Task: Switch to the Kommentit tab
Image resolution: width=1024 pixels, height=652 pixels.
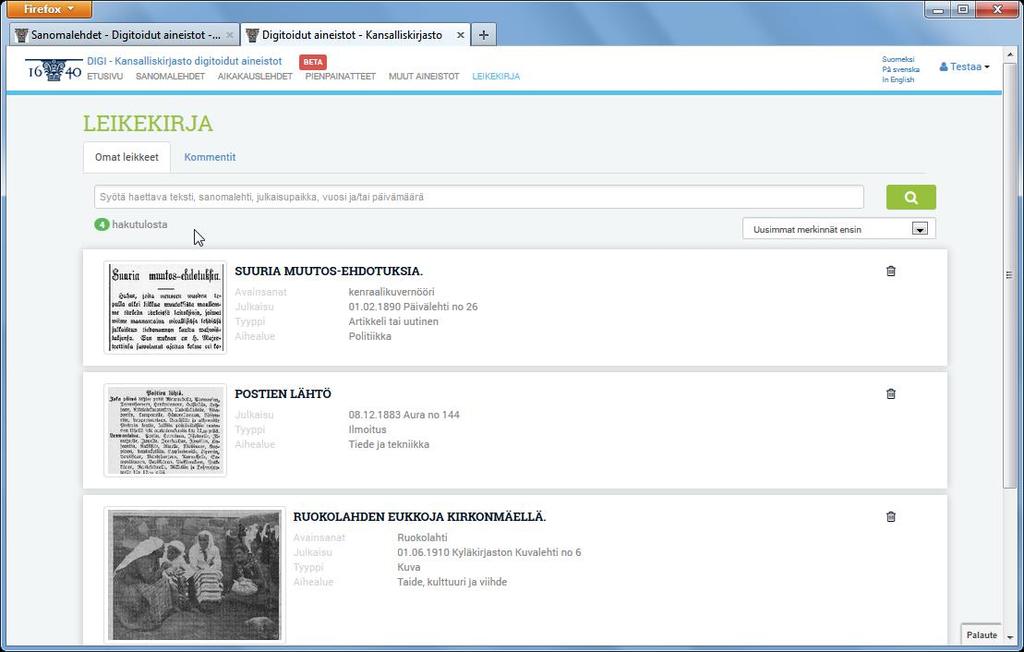Action: click(210, 157)
